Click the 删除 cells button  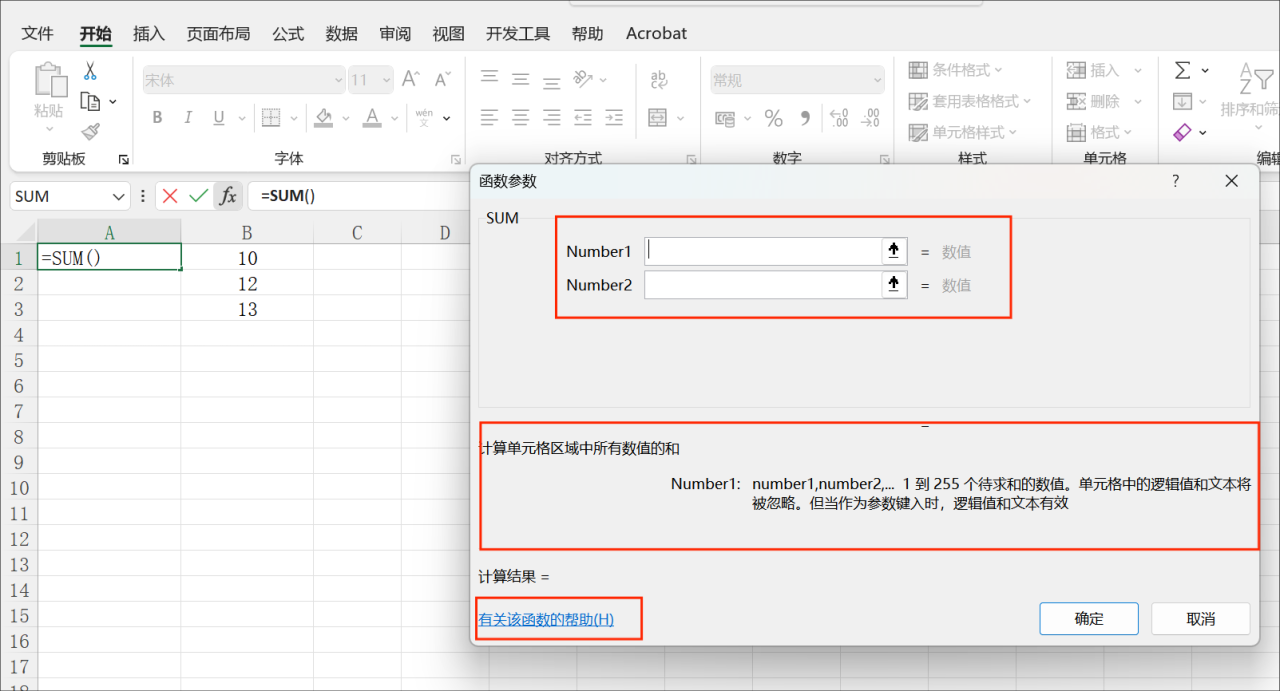coord(1092,101)
